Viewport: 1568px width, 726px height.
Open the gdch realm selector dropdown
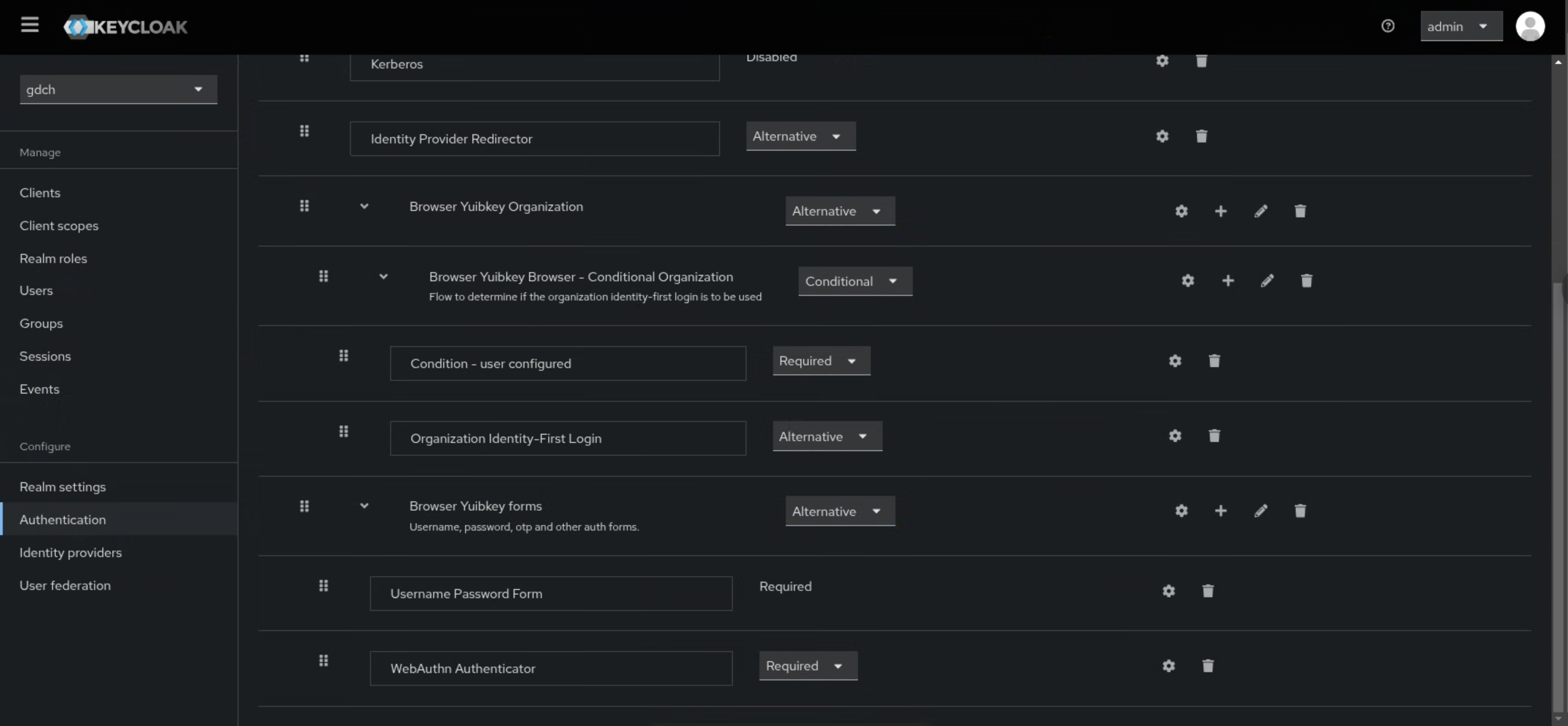point(118,89)
